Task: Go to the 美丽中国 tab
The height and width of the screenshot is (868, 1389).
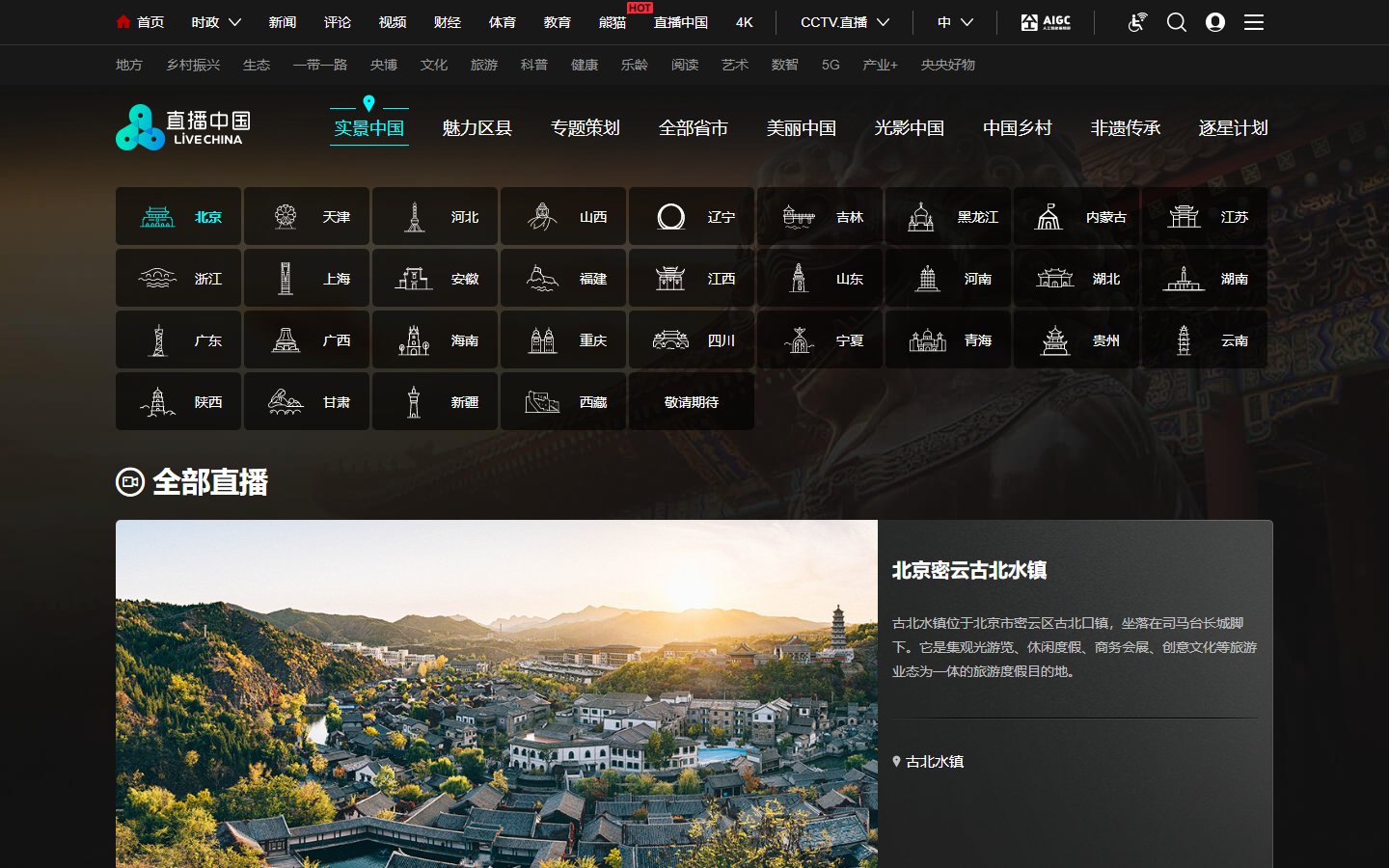Action: [801, 128]
